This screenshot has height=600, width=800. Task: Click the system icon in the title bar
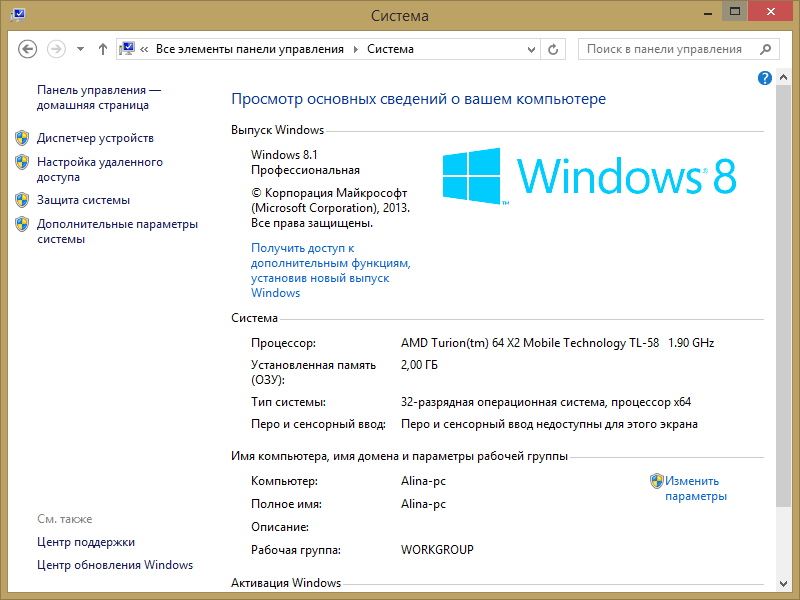(x=18, y=14)
